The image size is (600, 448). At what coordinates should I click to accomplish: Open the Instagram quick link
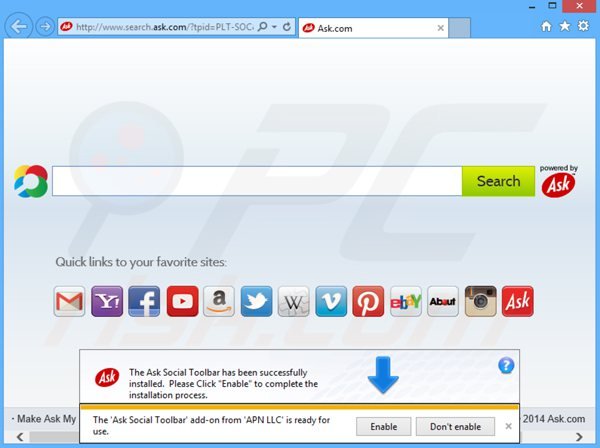point(480,301)
